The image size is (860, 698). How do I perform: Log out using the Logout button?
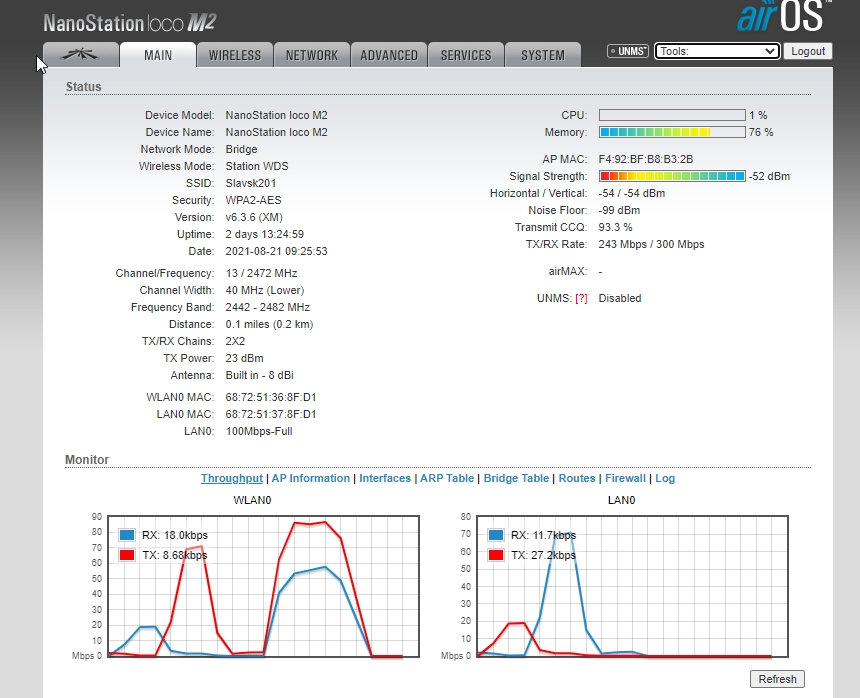pyautogui.click(x=808, y=51)
